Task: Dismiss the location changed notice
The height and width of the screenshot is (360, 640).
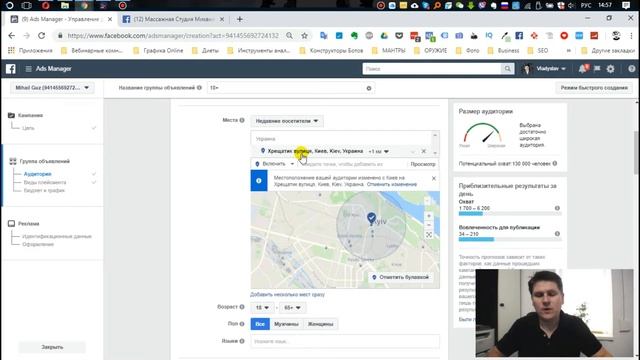Action: pyautogui.click(x=433, y=178)
